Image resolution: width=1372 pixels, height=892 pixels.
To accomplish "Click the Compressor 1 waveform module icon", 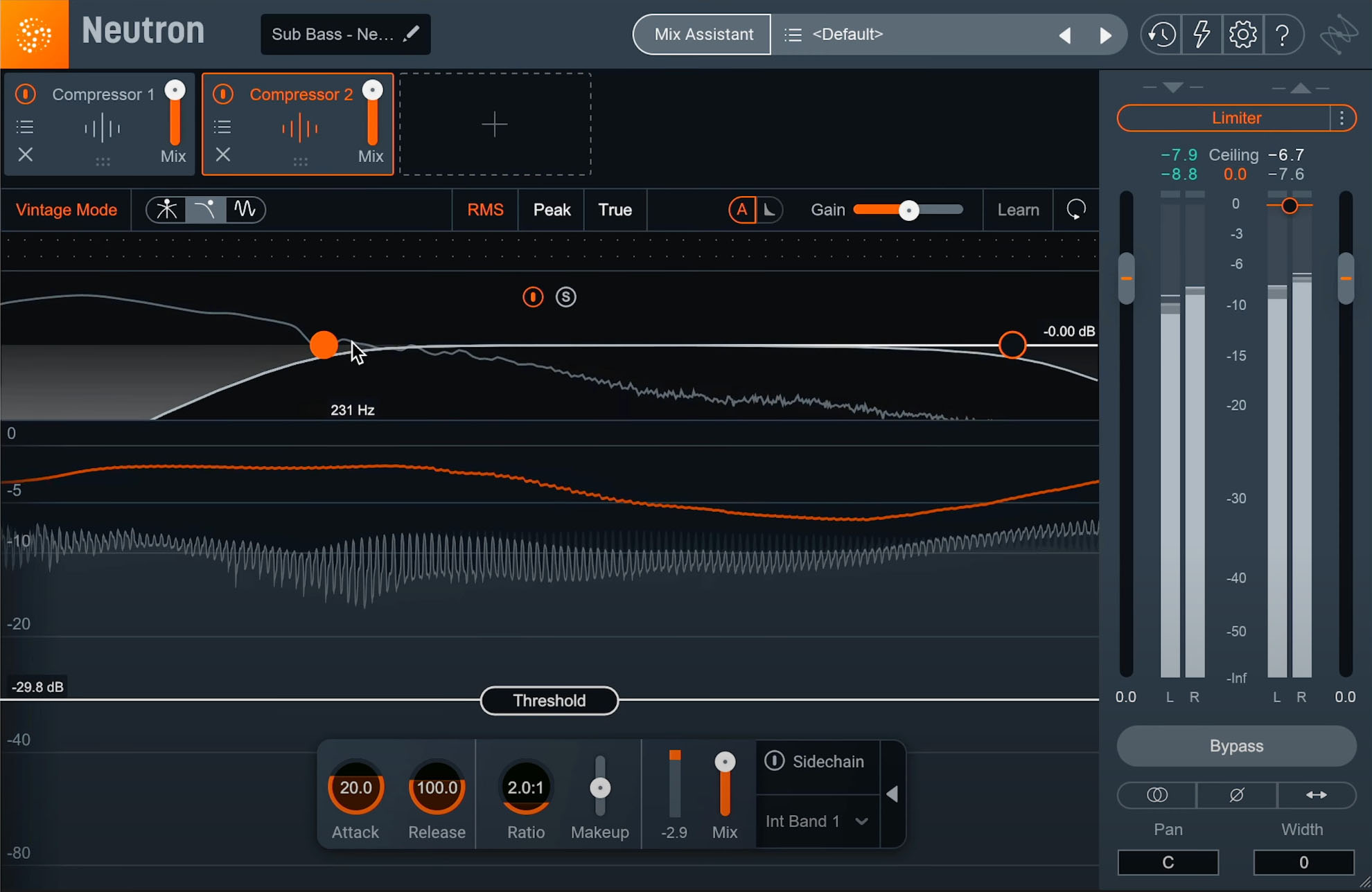I will coord(102,128).
